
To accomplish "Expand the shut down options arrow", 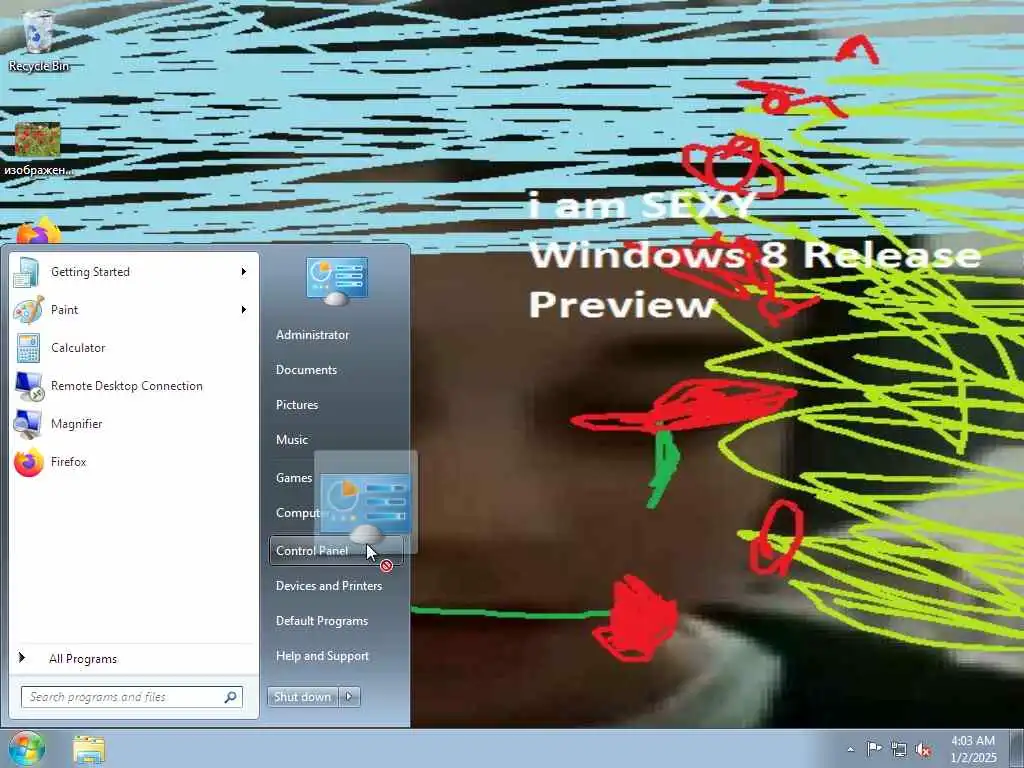I will tap(349, 697).
